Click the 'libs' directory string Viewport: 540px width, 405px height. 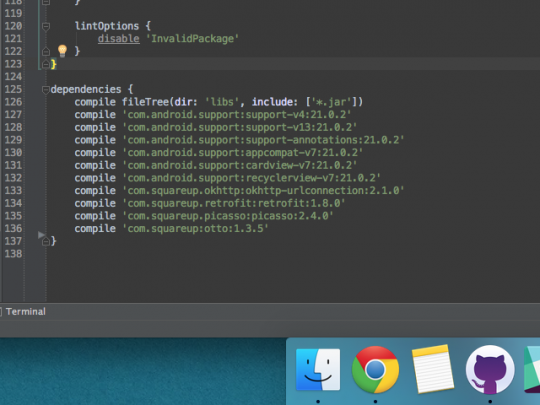click(x=222, y=102)
